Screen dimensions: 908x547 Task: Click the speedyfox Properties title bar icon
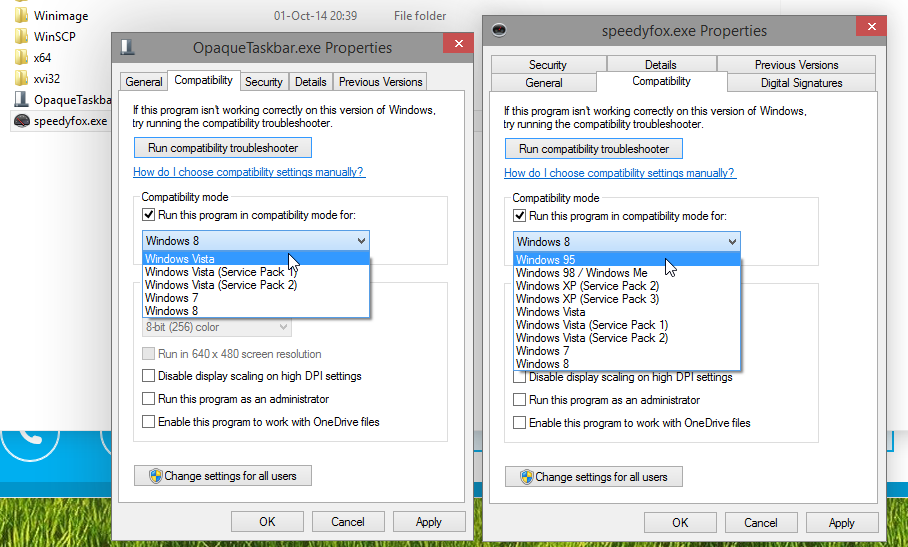[x=499, y=30]
